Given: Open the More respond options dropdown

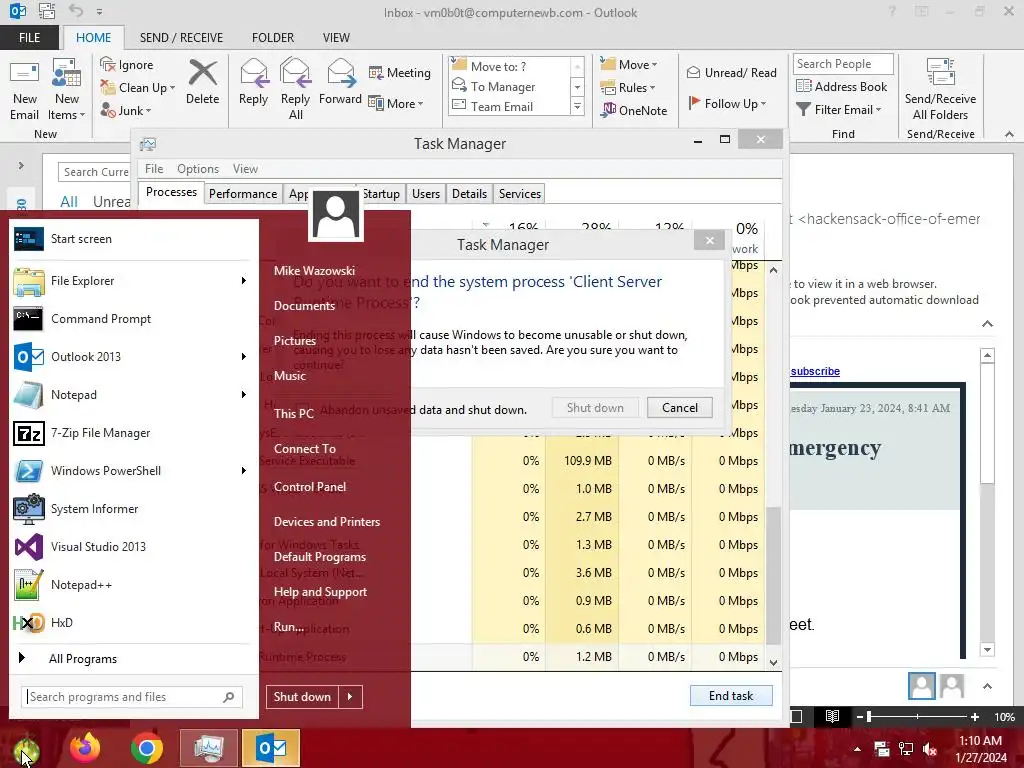Looking at the screenshot, I should (x=396, y=103).
